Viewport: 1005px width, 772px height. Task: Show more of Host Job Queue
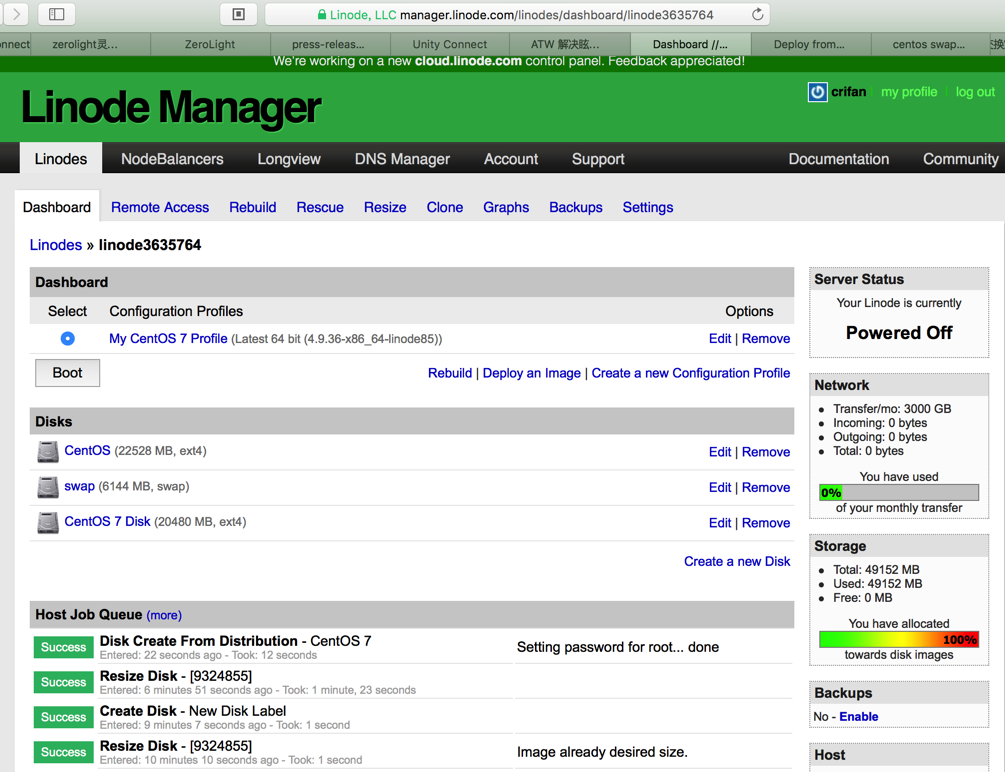click(164, 615)
